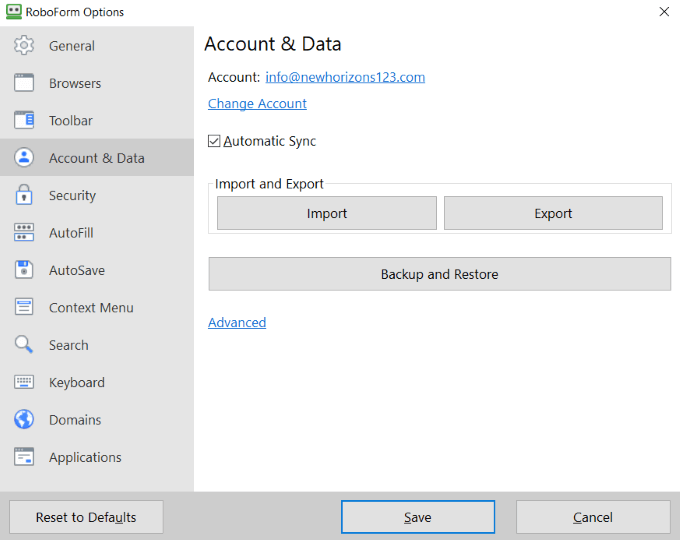Screen dimensions: 680x540
Task: Click the AutoSave disk icon
Action: (x=24, y=270)
